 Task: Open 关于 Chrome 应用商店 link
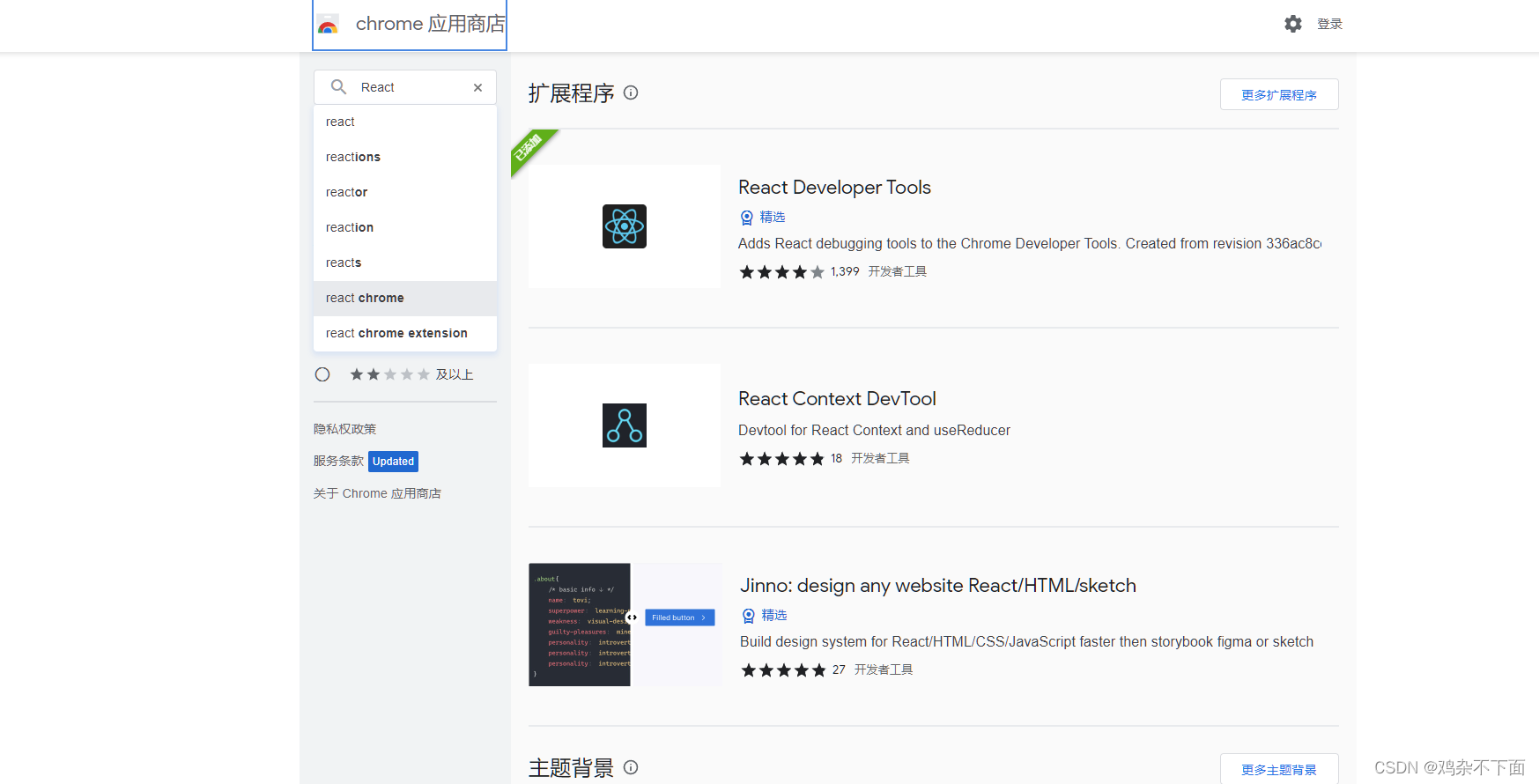coord(377,493)
